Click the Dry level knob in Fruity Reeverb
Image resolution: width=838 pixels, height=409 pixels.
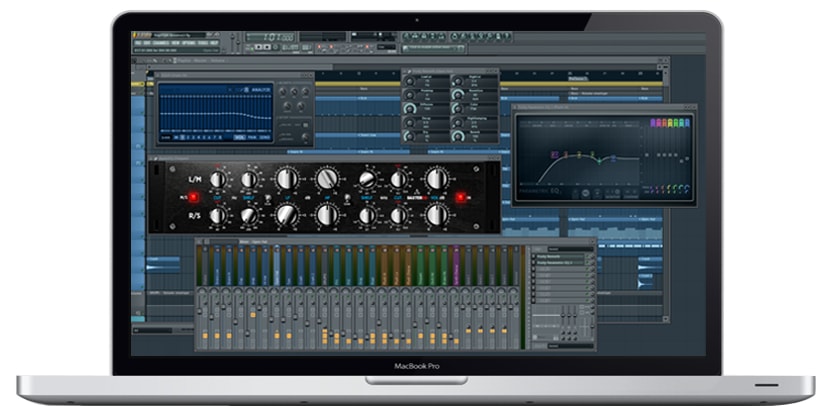[409, 137]
